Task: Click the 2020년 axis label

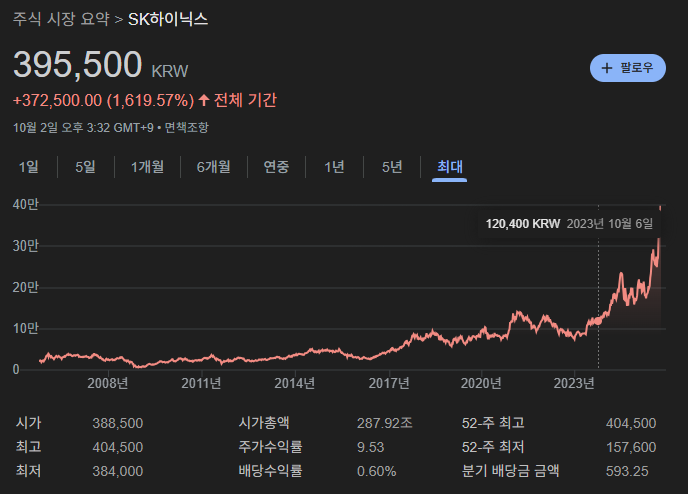Action: pos(481,383)
